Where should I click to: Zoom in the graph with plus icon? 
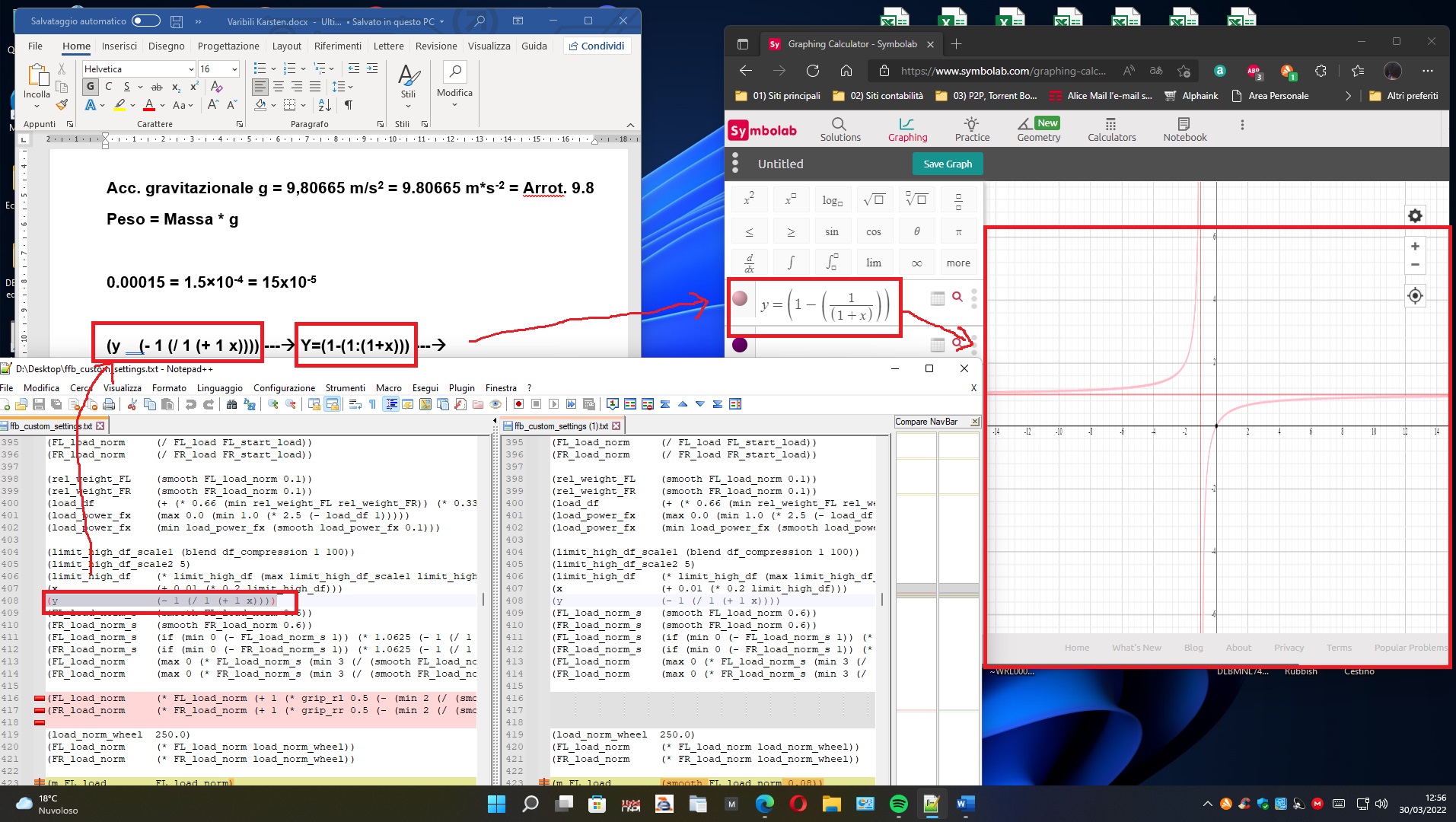1415,247
